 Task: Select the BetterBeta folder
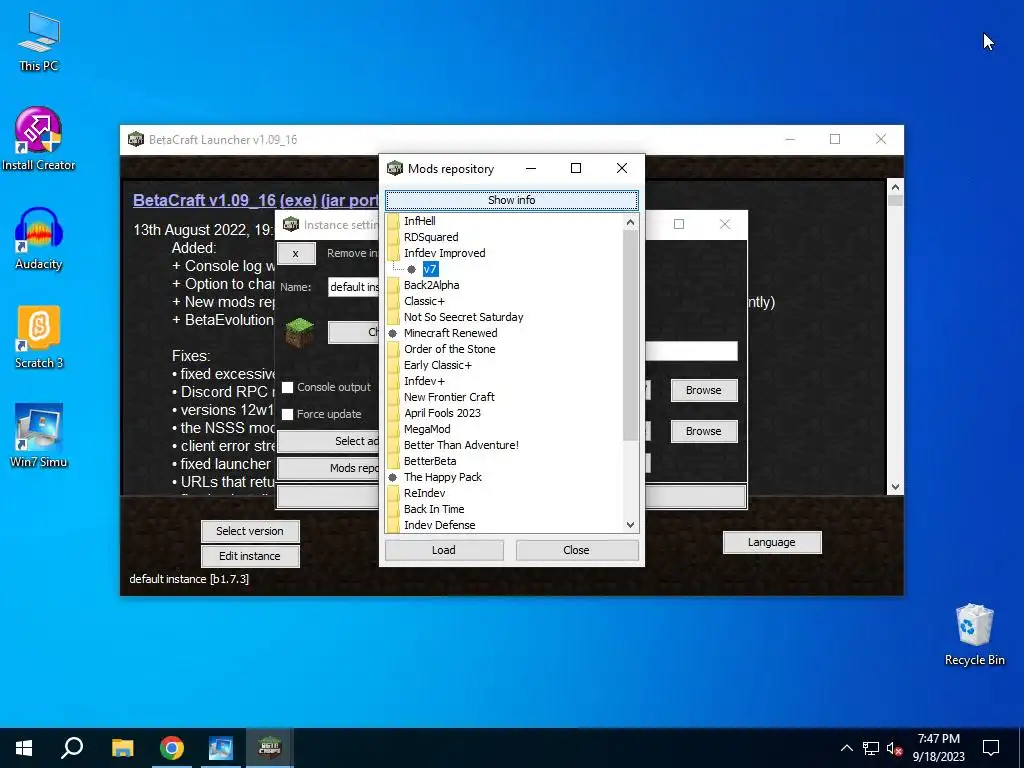[430, 461]
